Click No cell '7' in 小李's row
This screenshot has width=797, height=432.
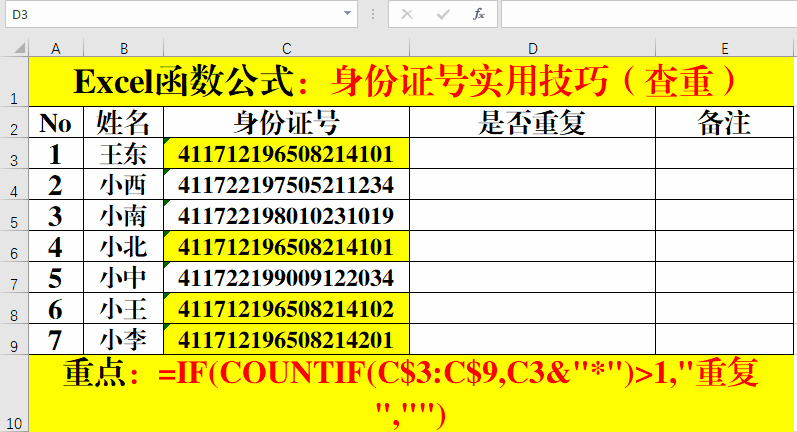[x=56, y=339]
